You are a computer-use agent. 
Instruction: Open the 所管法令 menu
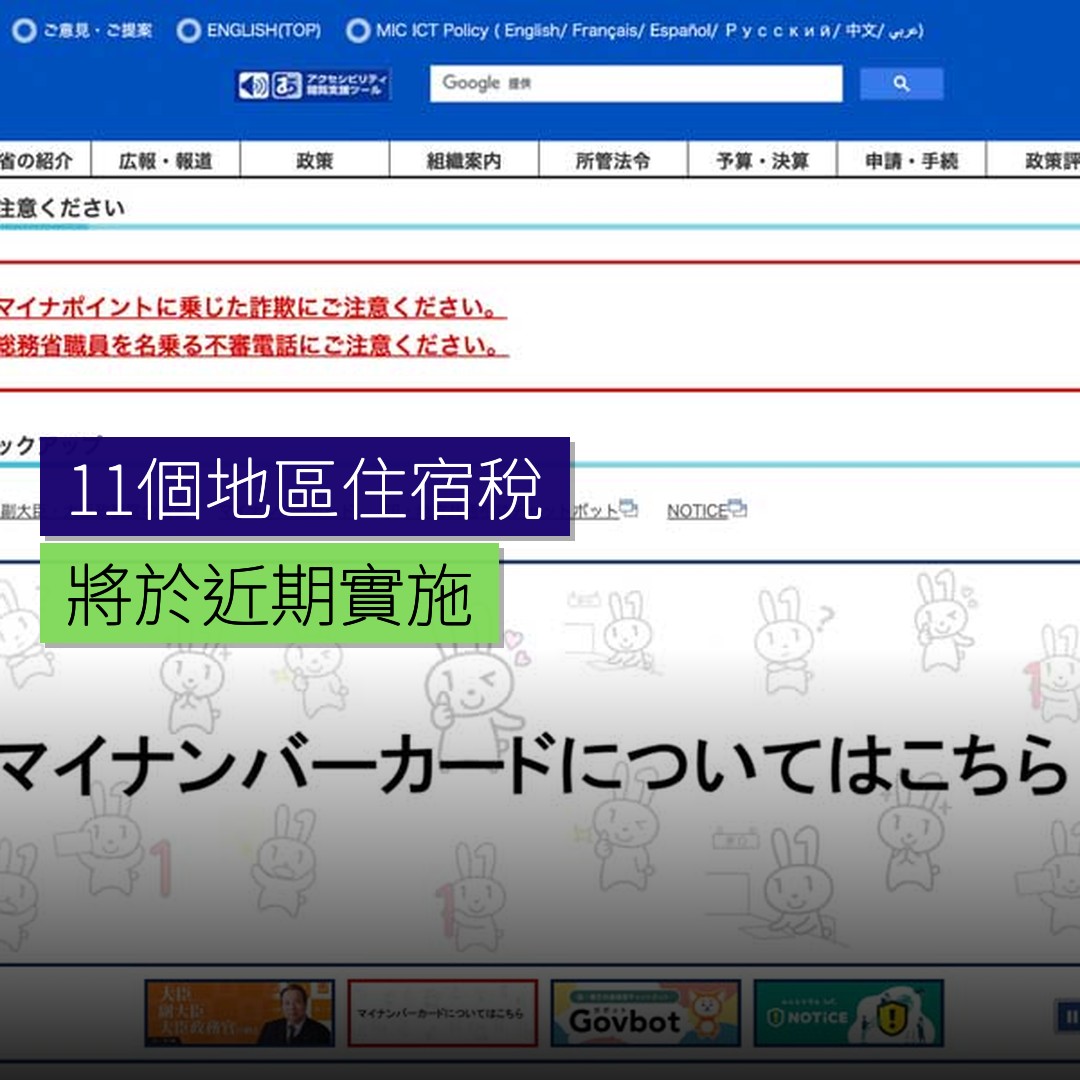(613, 161)
